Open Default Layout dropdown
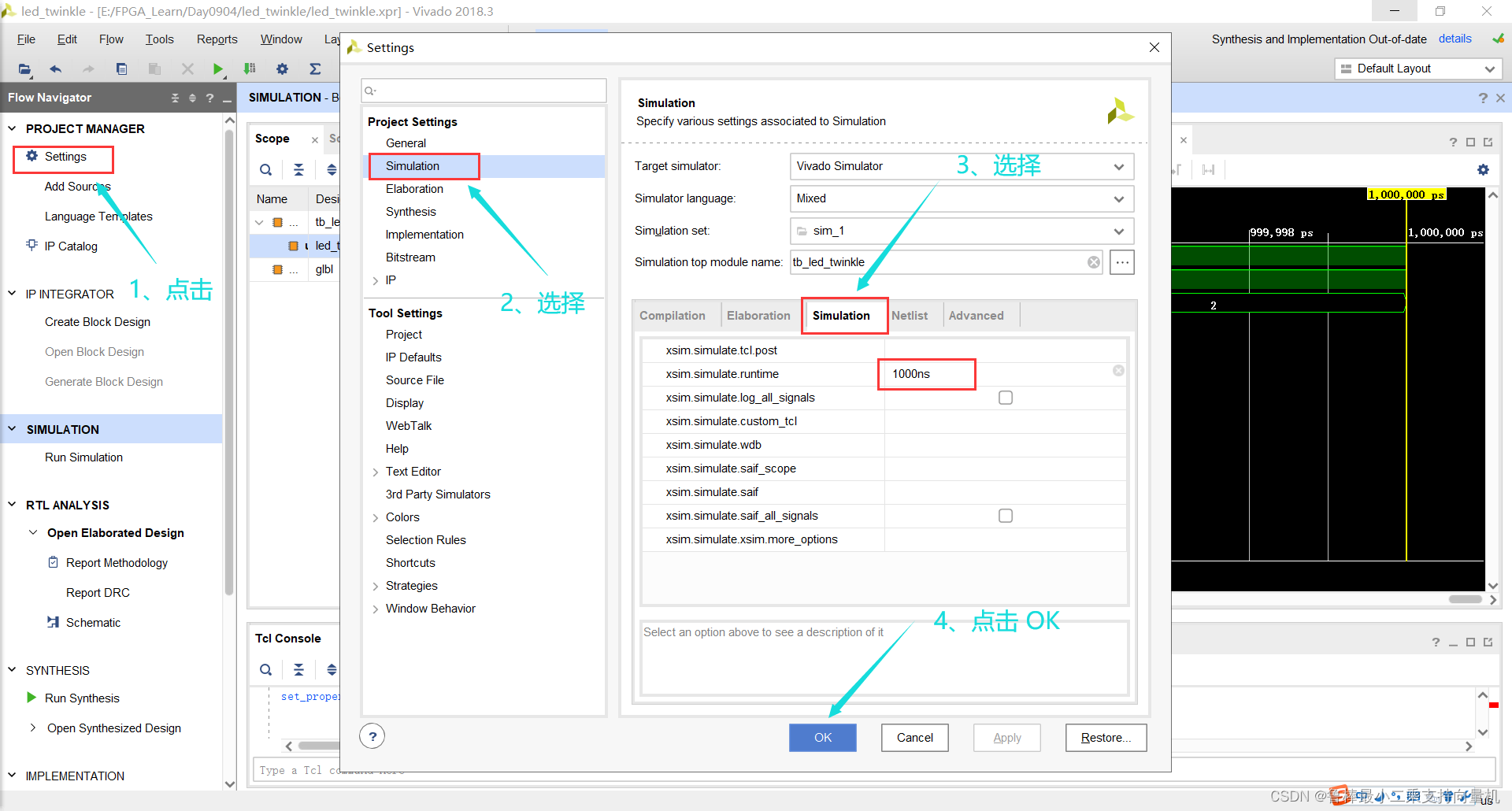1512x811 pixels. (x=1419, y=69)
